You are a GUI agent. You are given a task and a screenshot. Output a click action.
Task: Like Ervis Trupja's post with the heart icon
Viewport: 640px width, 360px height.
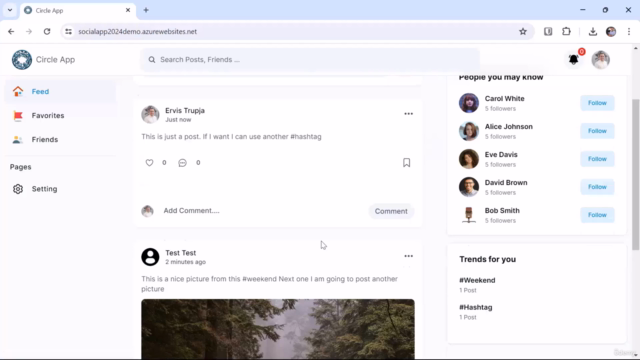(x=149, y=162)
